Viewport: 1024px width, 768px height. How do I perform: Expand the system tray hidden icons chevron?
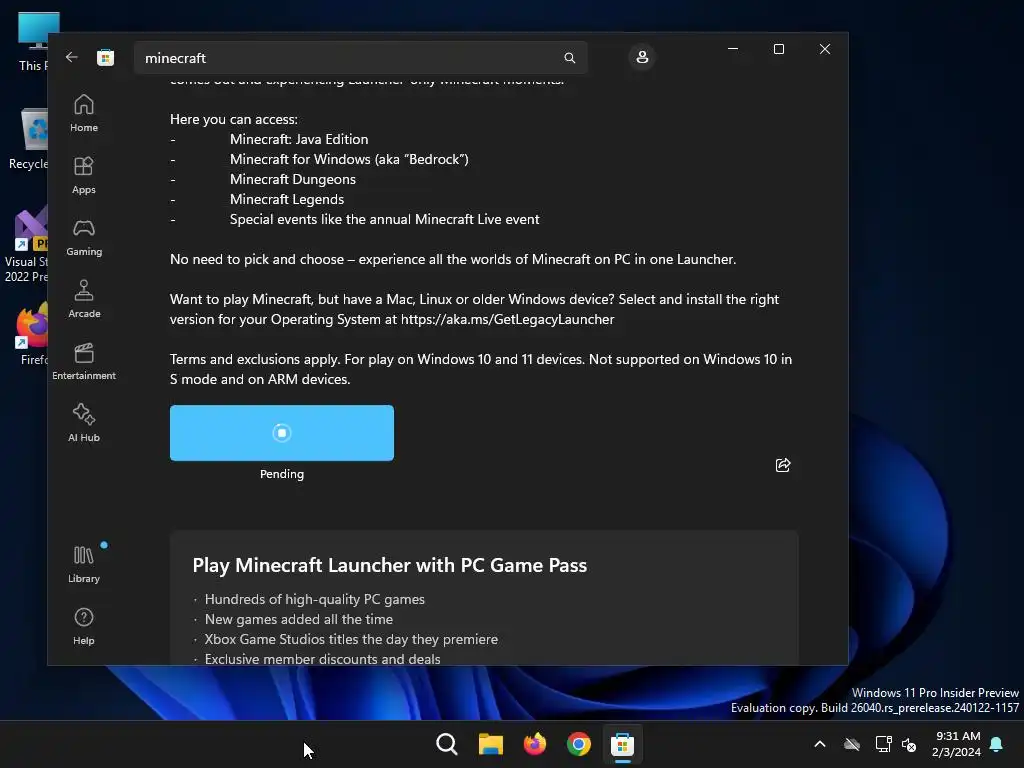pyautogui.click(x=820, y=744)
